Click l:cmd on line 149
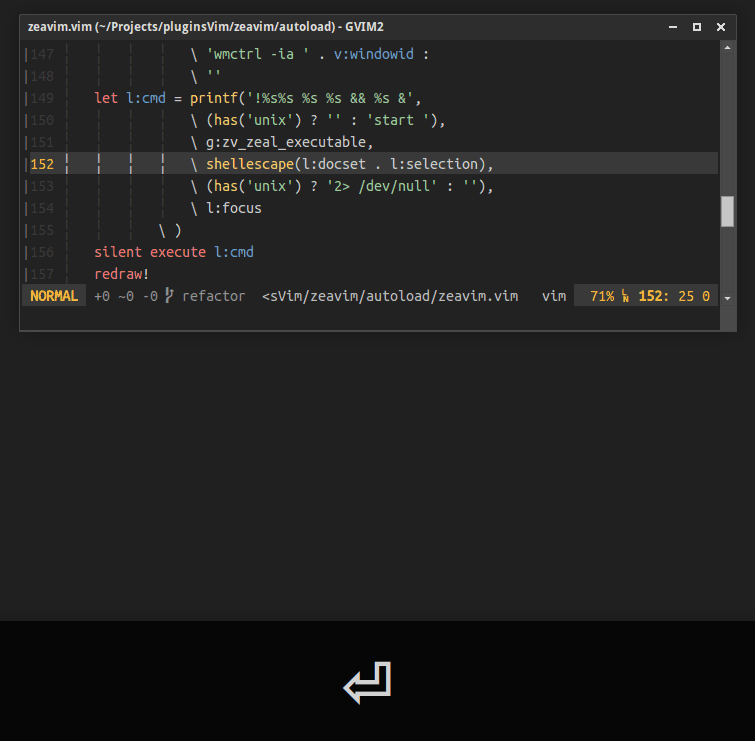The height and width of the screenshot is (741, 755). pyautogui.click(x=146, y=98)
